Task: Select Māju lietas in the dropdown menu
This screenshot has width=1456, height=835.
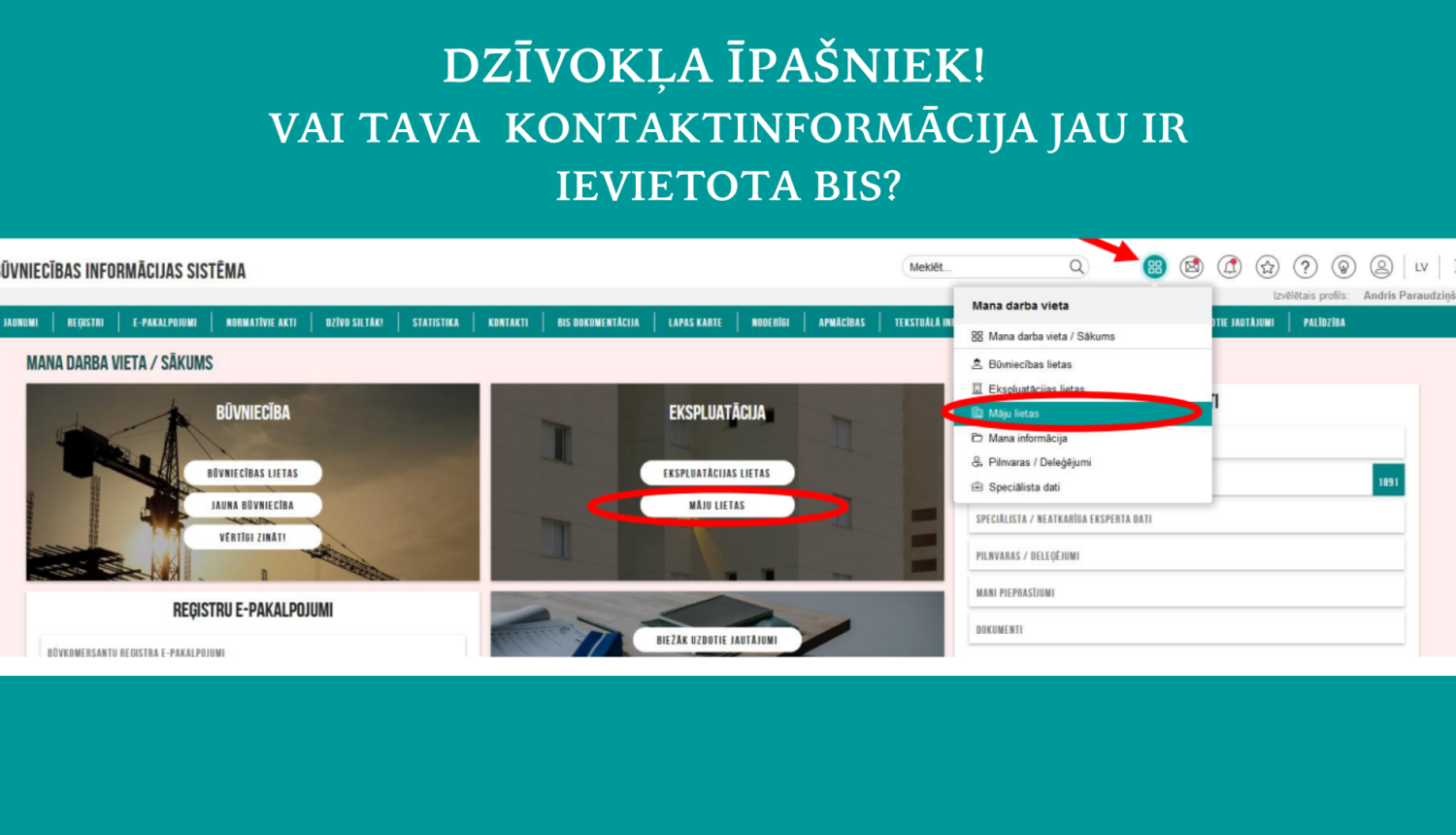Action: (x=1012, y=413)
